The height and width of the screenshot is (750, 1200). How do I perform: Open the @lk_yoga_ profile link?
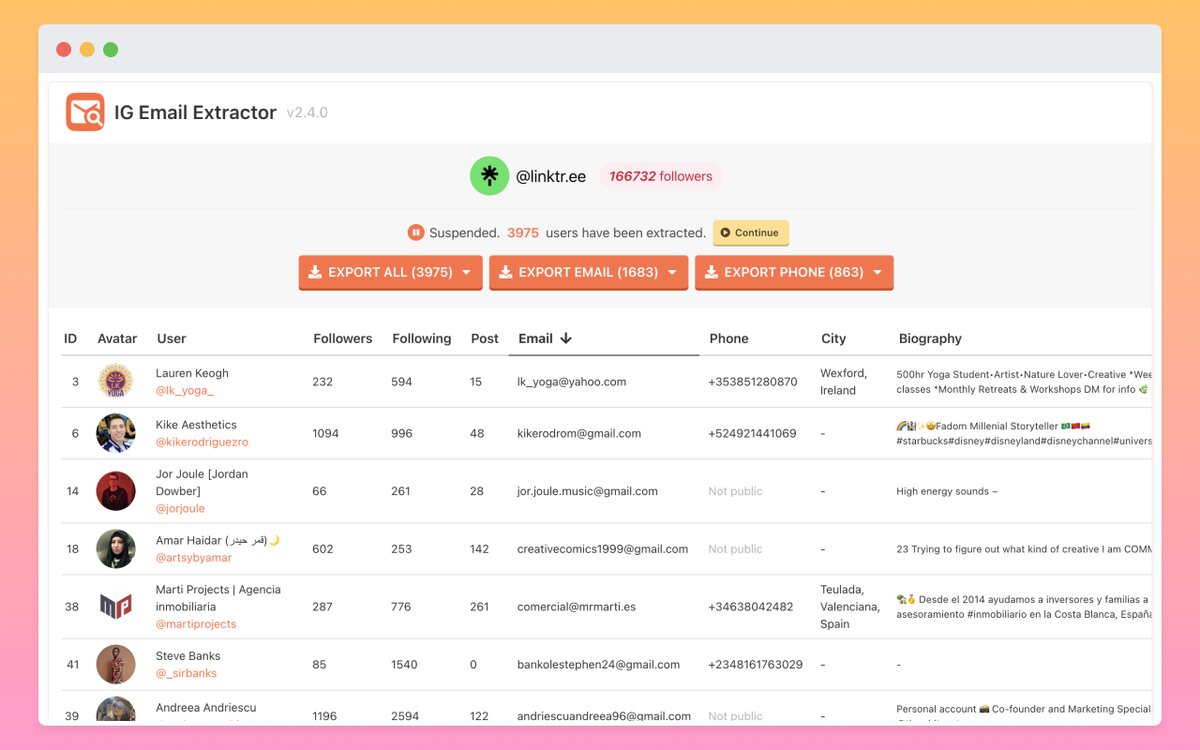coord(184,391)
